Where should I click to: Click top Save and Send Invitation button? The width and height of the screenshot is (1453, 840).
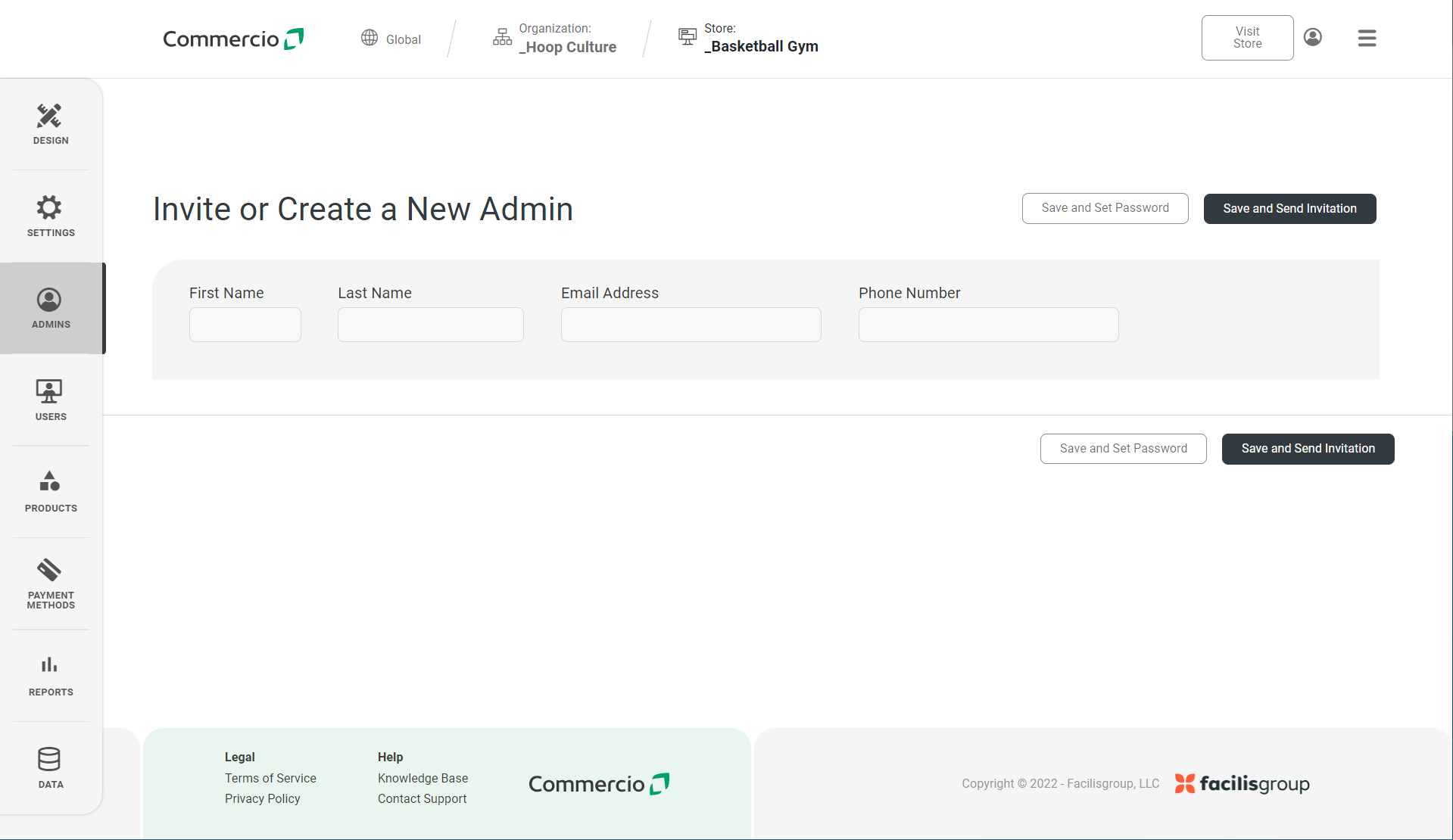pos(1289,208)
